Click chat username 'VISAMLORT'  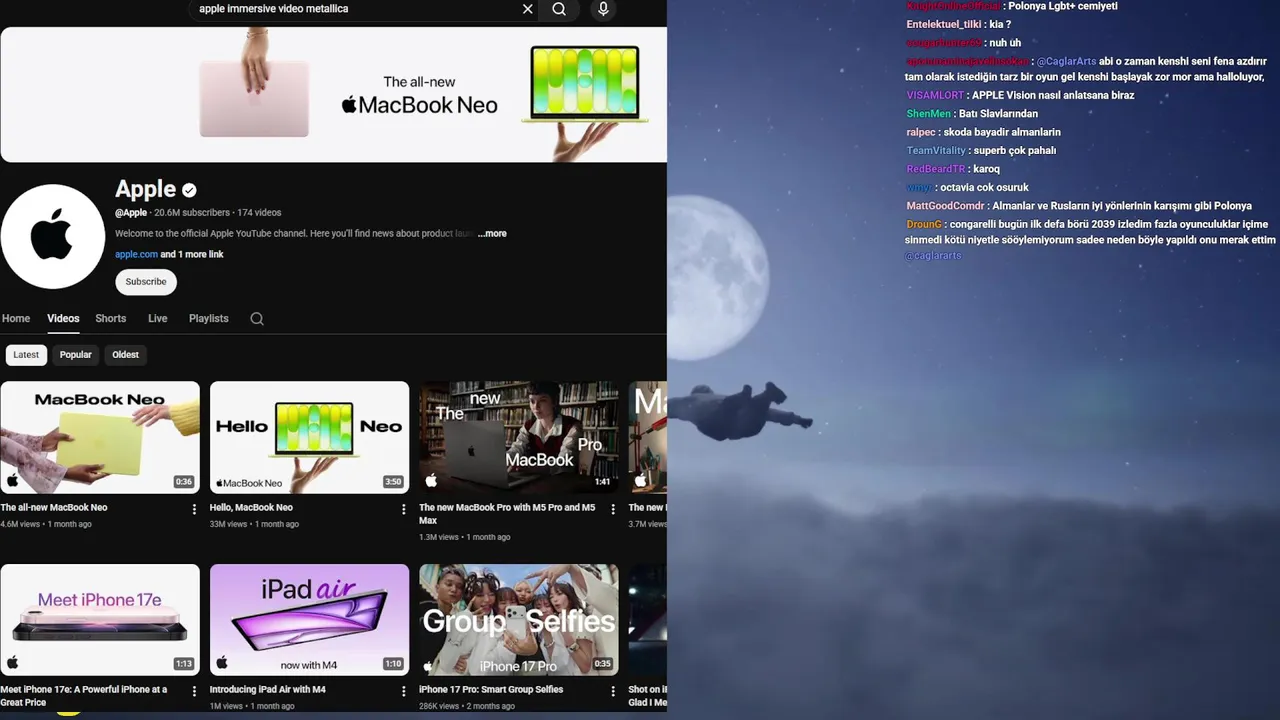[935, 96]
